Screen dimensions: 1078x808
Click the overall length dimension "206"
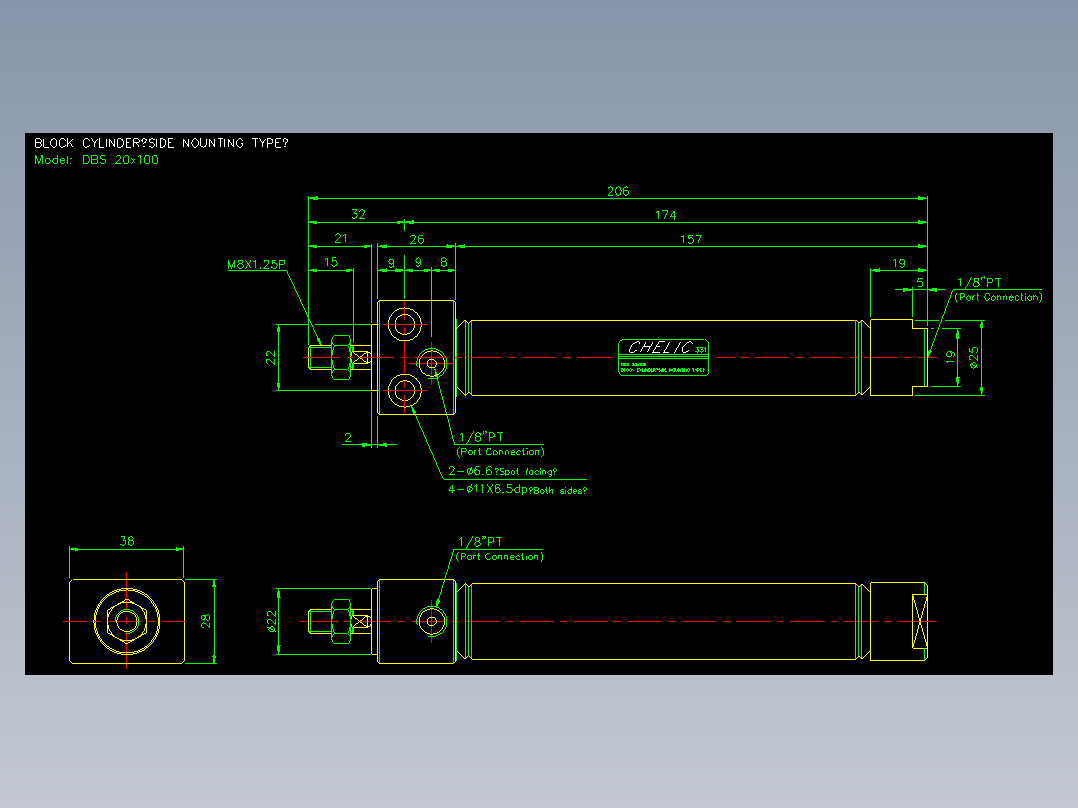pyautogui.click(x=618, y=191)
